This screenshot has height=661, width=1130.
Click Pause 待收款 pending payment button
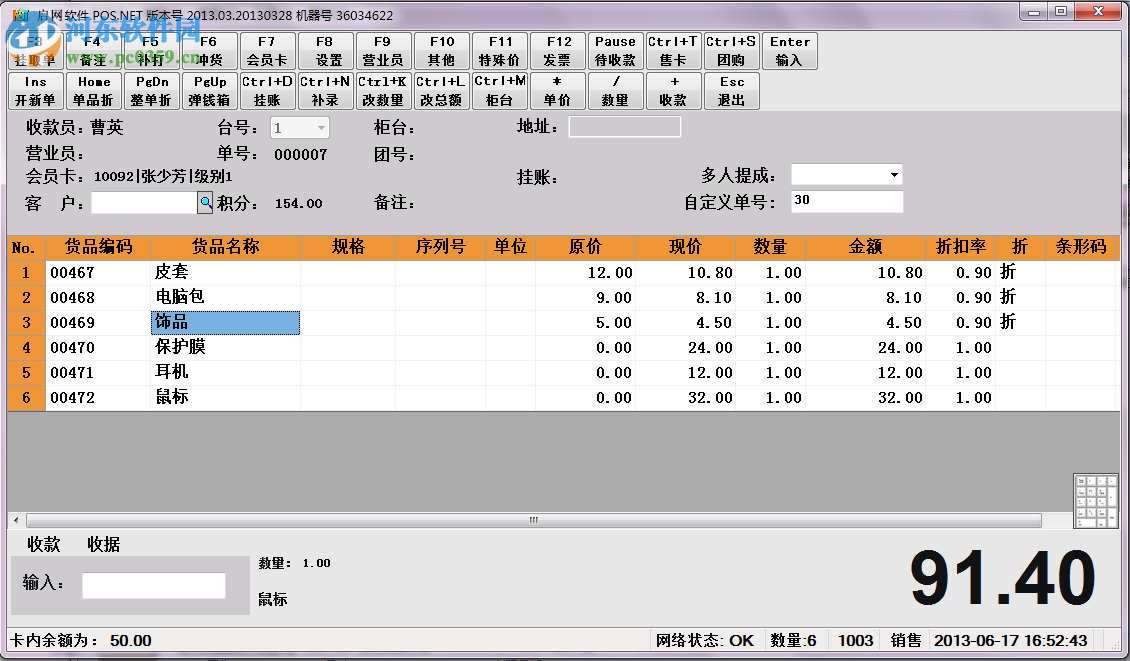click(x=615, y=51)
